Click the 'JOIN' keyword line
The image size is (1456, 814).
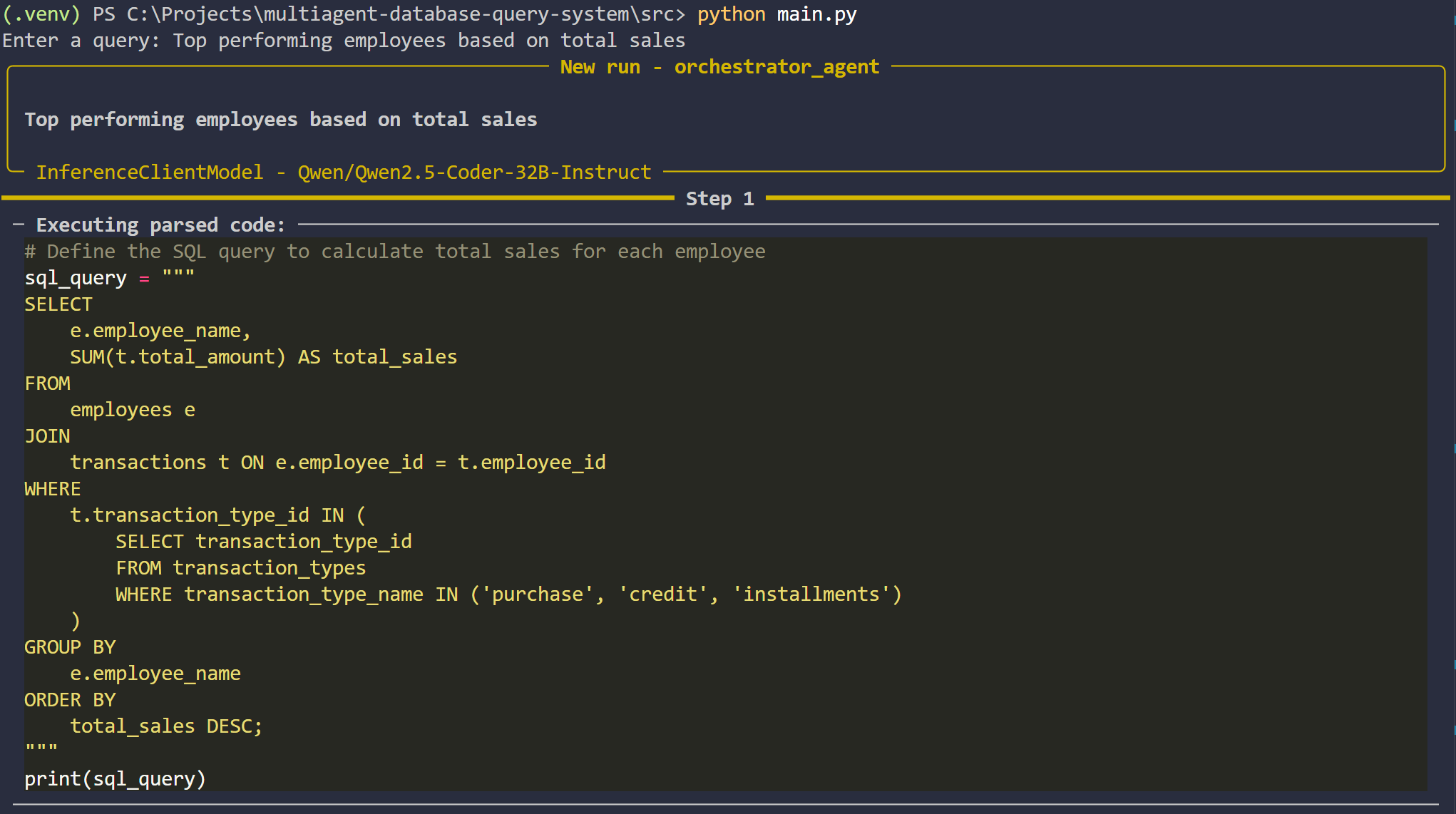click(47, 436)
